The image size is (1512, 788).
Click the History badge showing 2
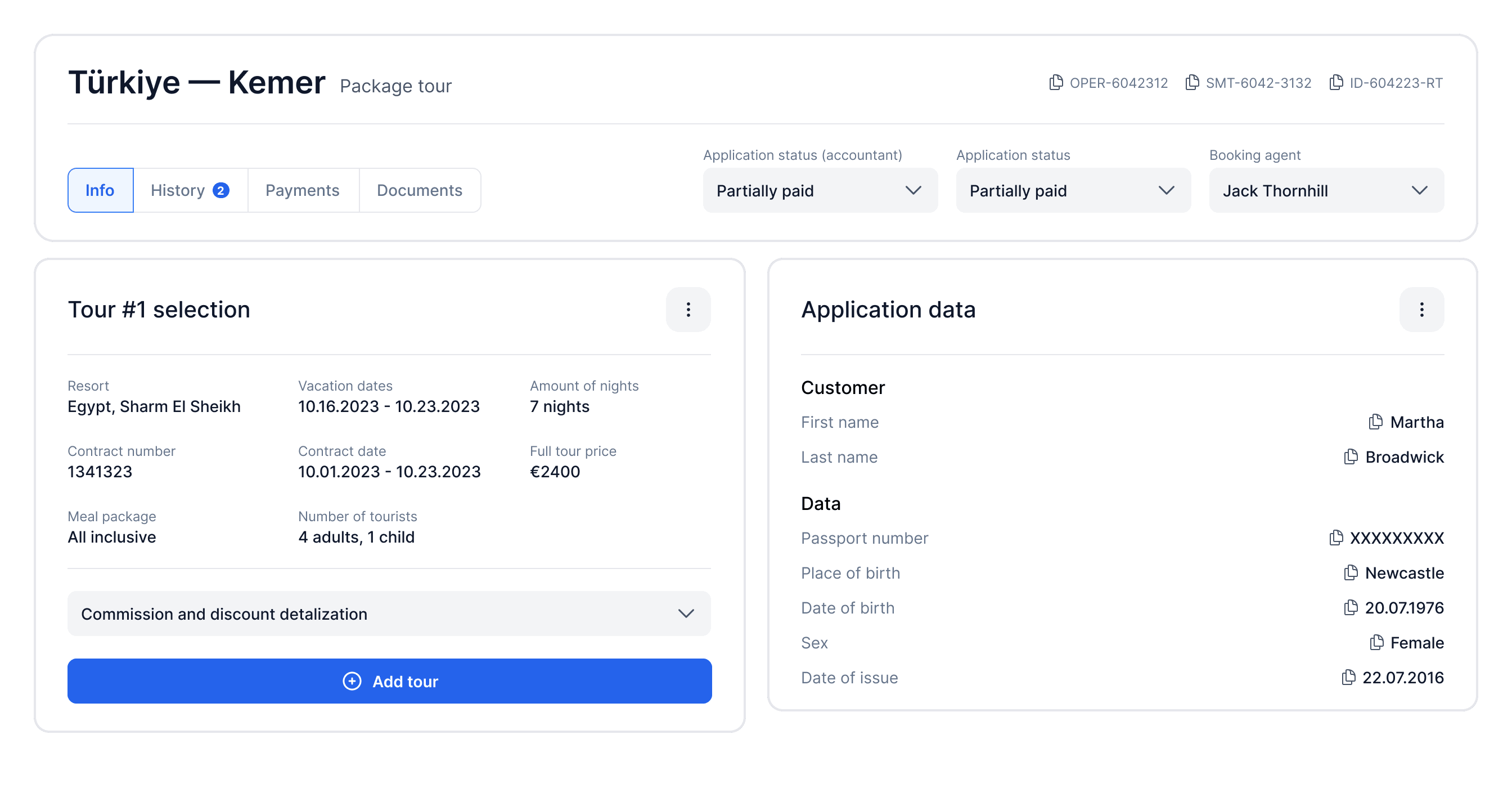click(x=220, y=190)
